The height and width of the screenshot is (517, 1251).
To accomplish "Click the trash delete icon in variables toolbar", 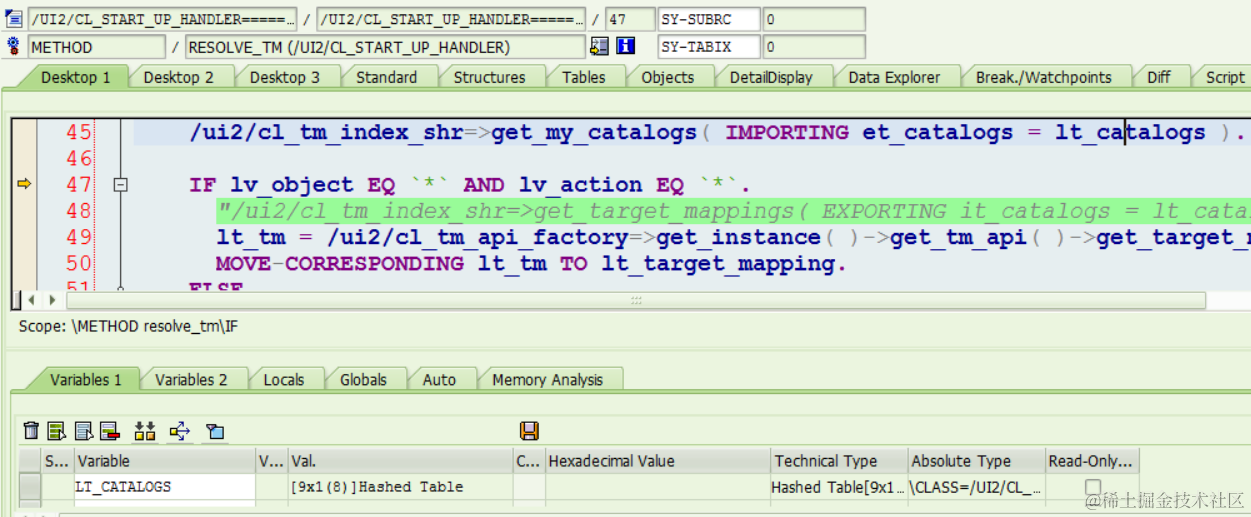I will [x=31, y=431].
